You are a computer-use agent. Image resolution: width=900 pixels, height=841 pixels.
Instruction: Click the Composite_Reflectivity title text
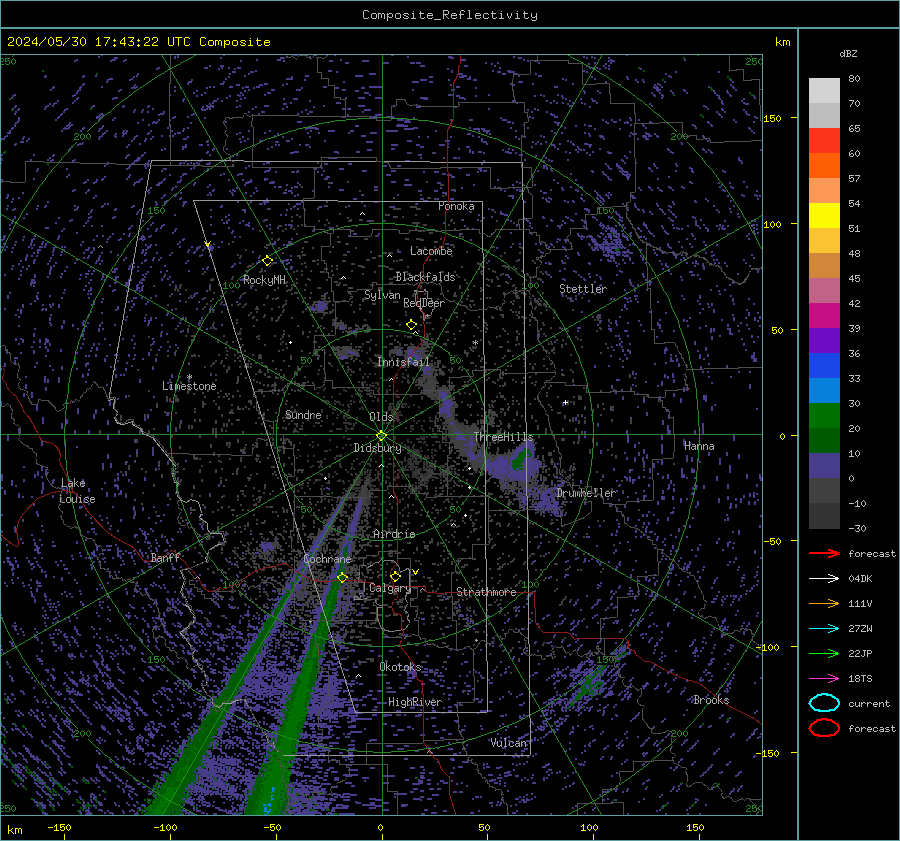pos(449,15)
